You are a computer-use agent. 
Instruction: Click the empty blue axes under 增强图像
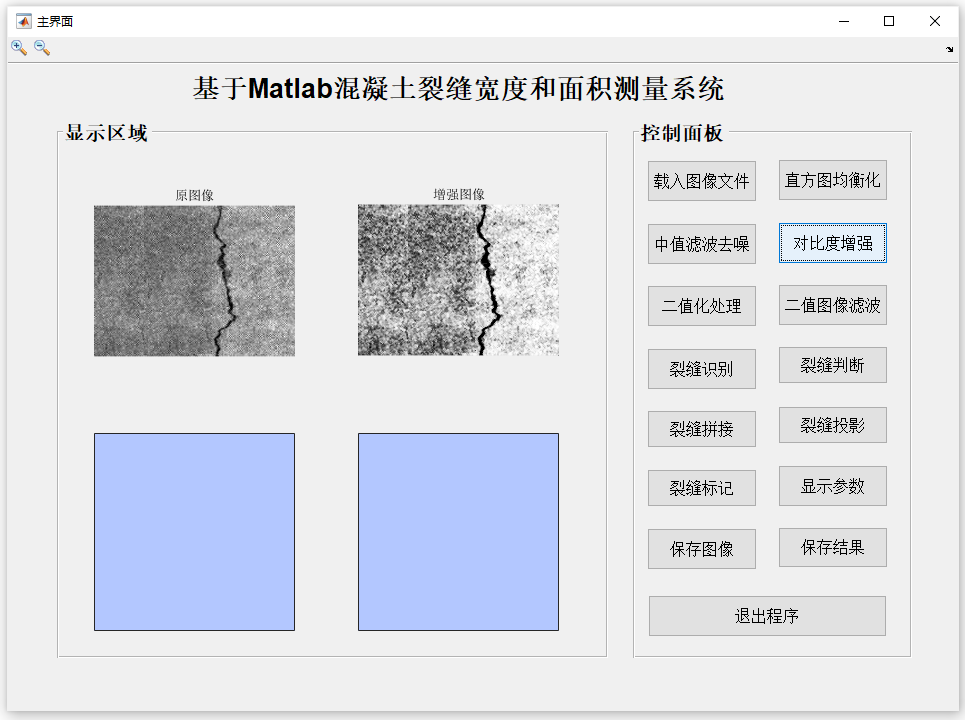[458, 532]
